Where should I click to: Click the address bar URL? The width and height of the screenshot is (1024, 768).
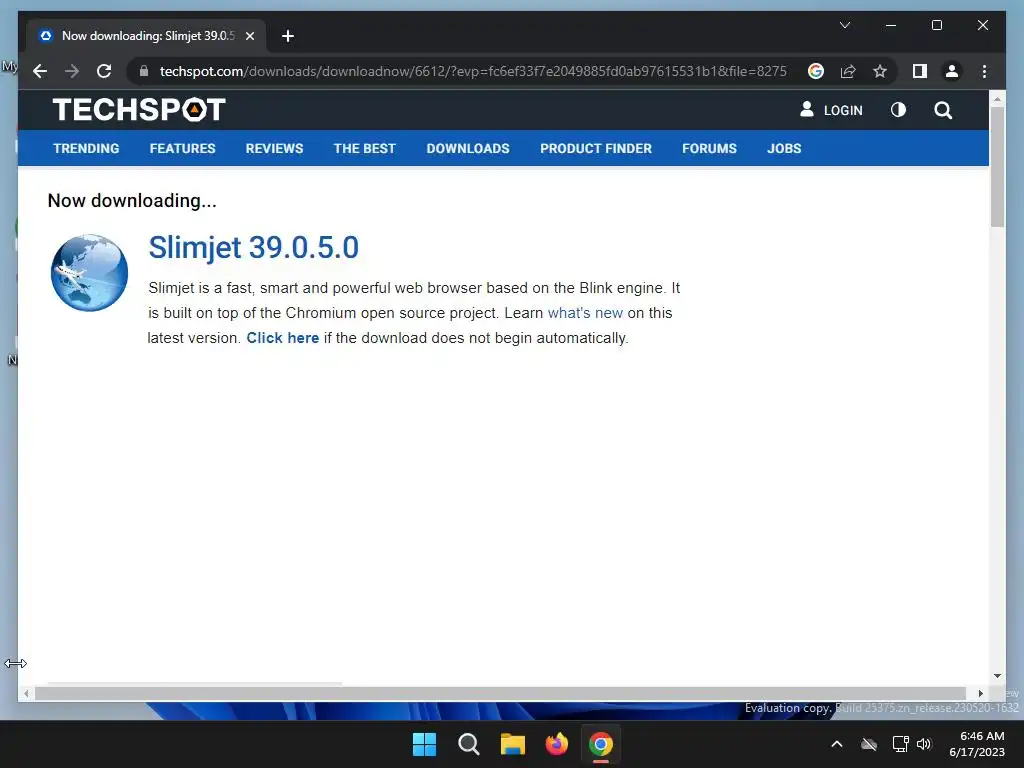click(473, 71)
